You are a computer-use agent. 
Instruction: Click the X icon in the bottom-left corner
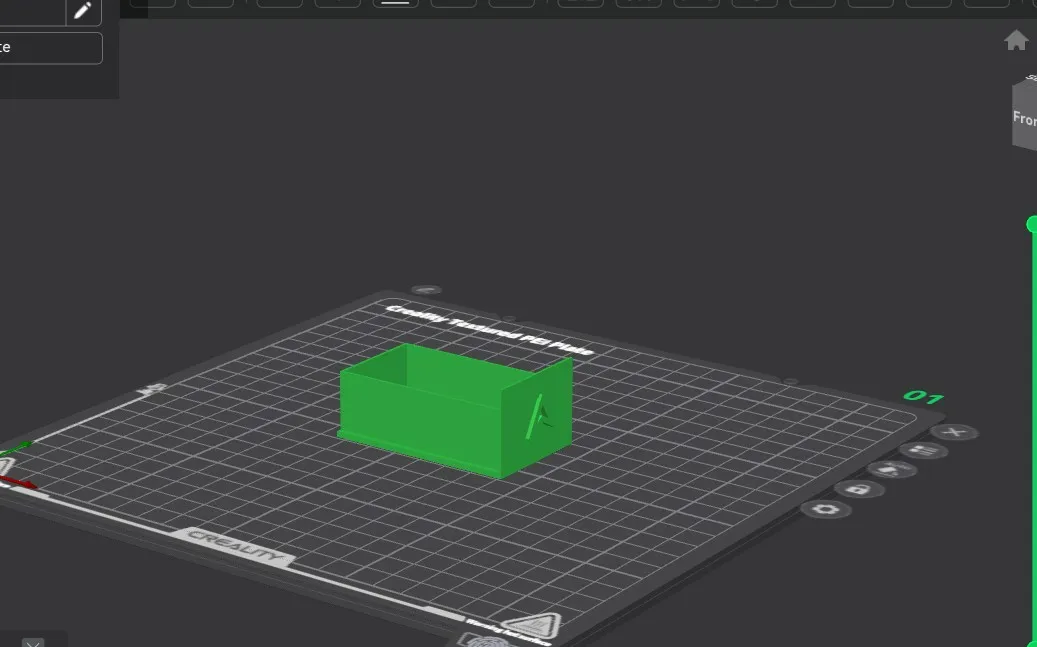33,641
